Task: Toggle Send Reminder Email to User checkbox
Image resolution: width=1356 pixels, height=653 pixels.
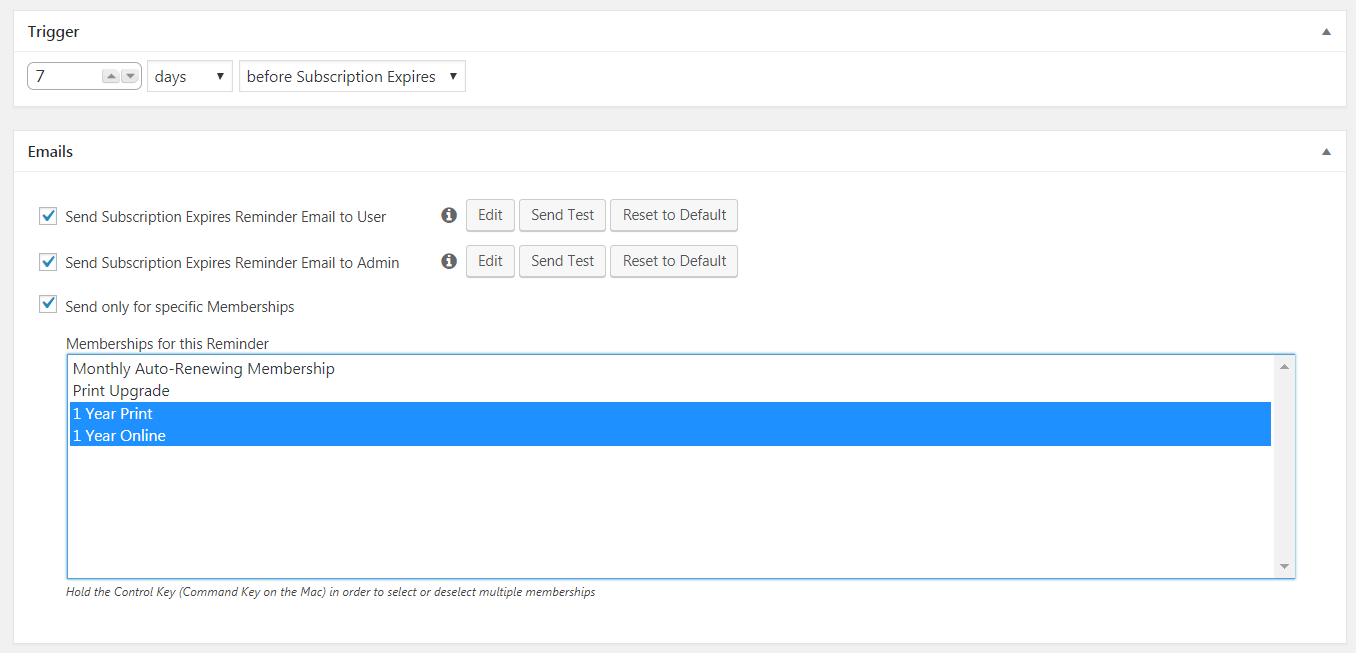Action: click(48, 216)
